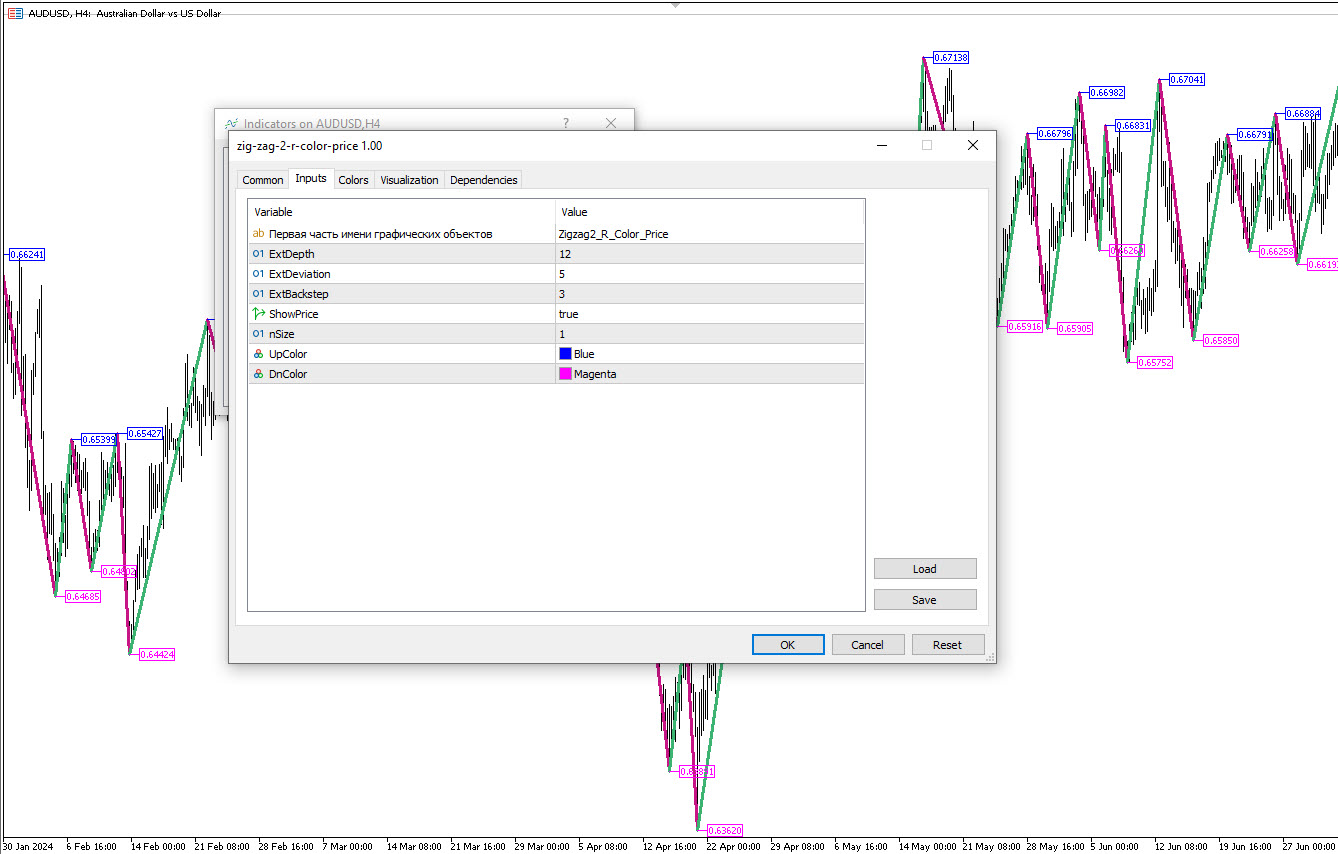Click the 0.64685 price label on chart
This screenshot has height=854, width=1338.
(x=83, y=596)
